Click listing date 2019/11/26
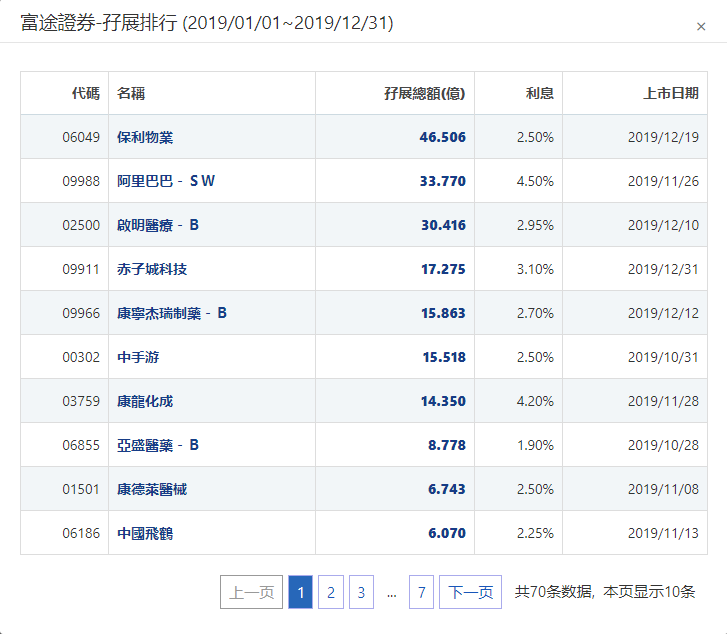The width and height of the screenshot is (727, 634). point(663,181)
